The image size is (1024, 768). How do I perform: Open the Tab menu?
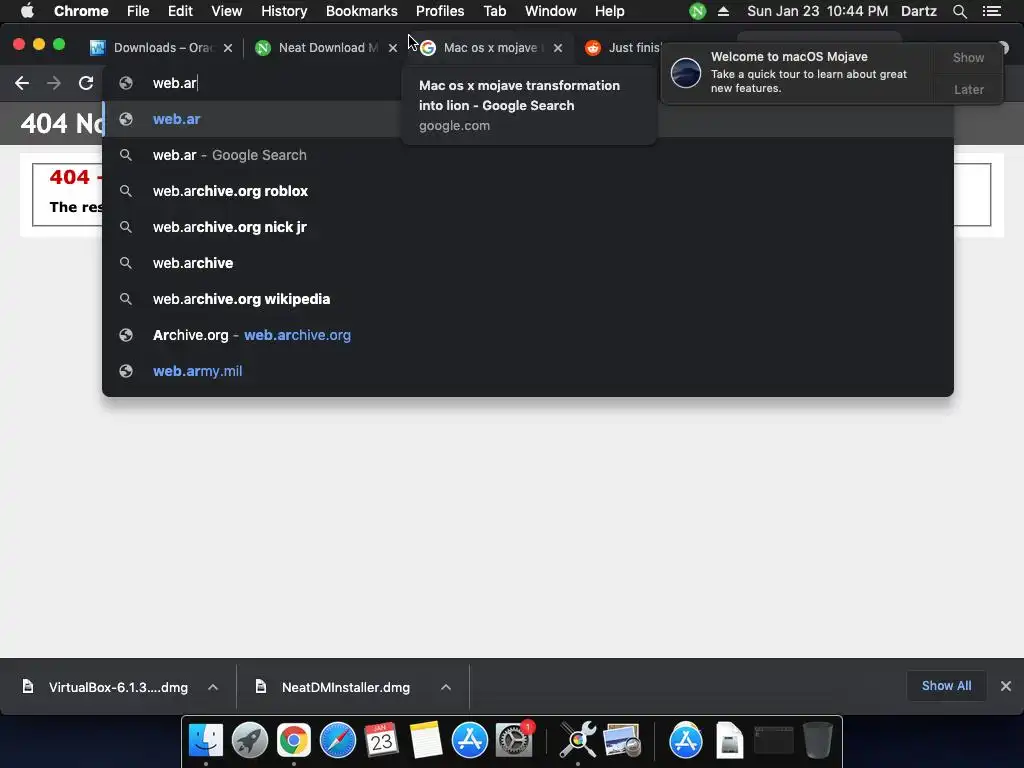(494, 11)
